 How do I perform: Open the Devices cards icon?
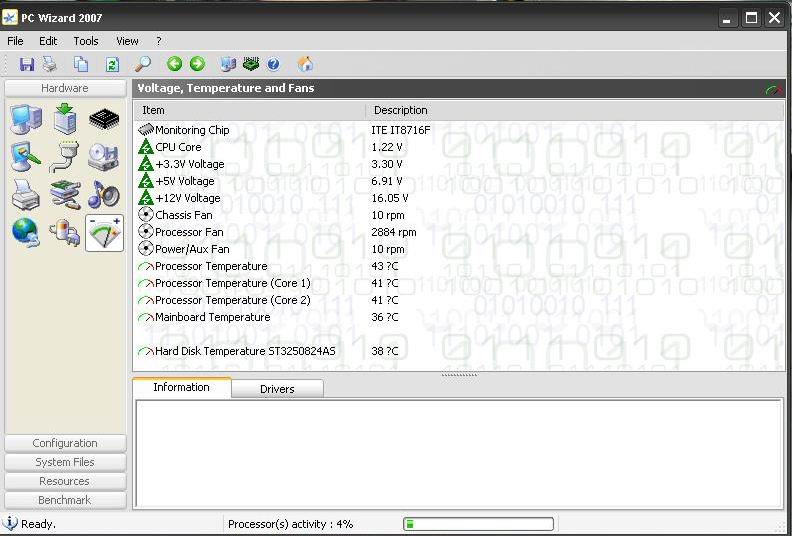tap(65, 194)
